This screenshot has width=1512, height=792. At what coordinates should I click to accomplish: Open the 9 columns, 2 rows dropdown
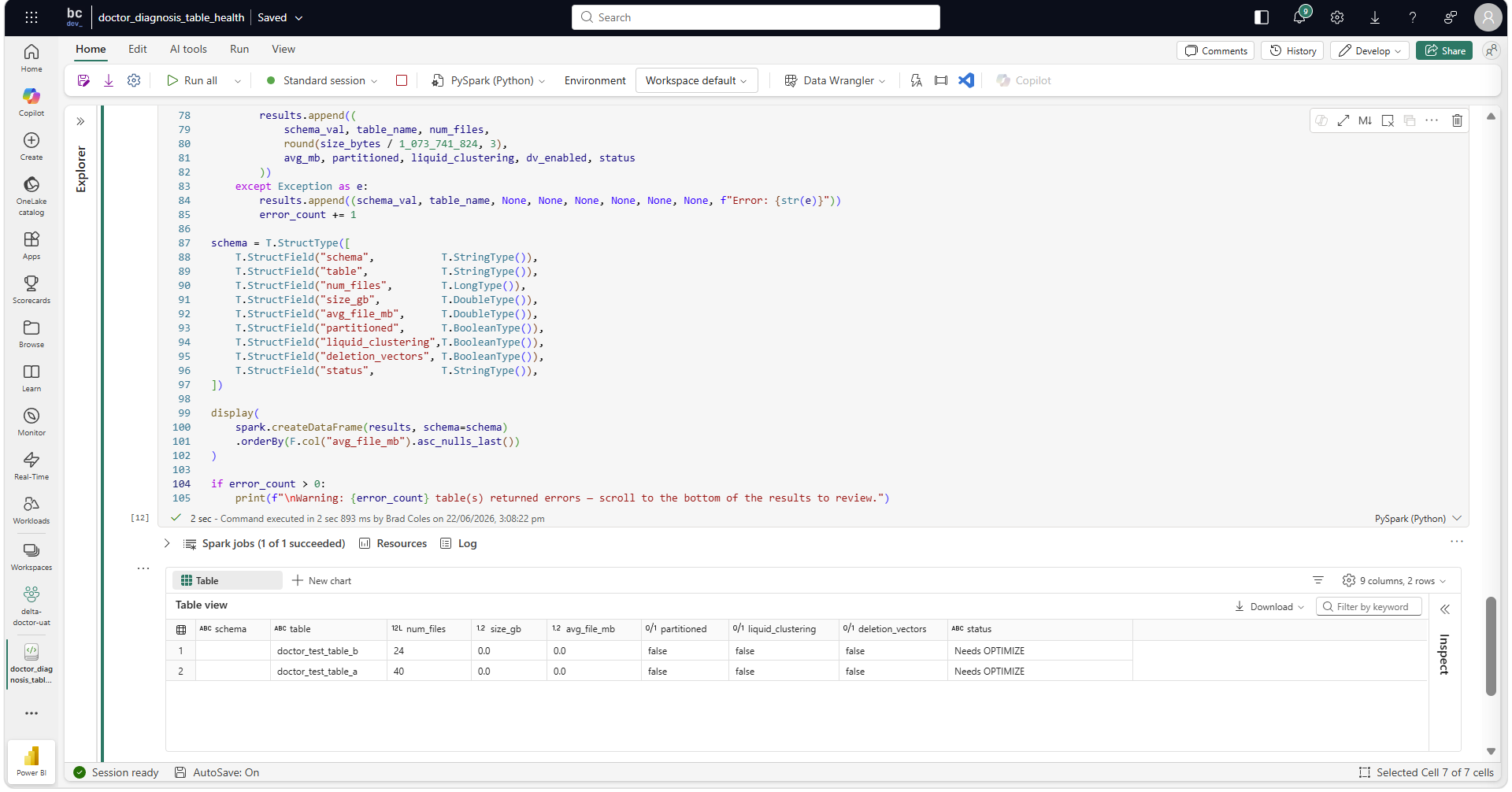[1394, 580]
